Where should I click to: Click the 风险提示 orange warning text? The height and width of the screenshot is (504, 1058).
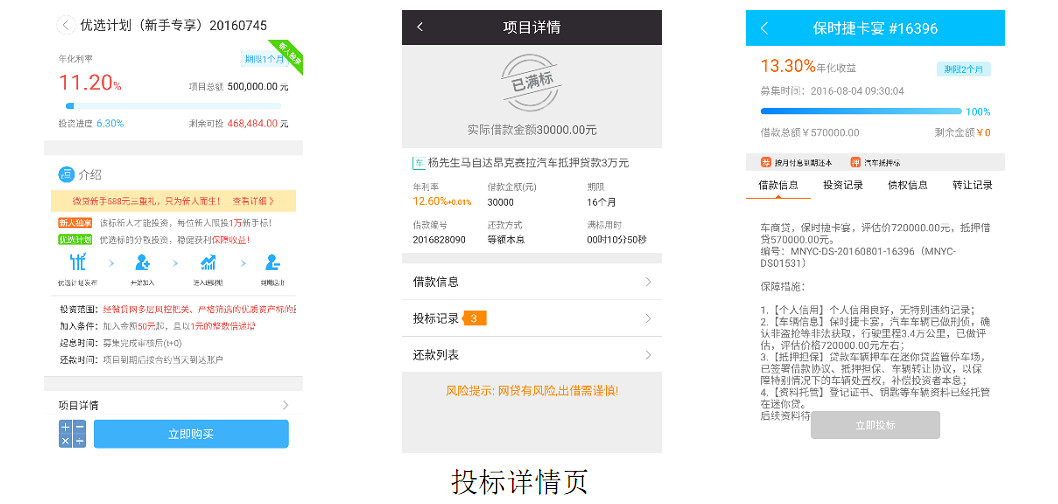pos(532,391)
